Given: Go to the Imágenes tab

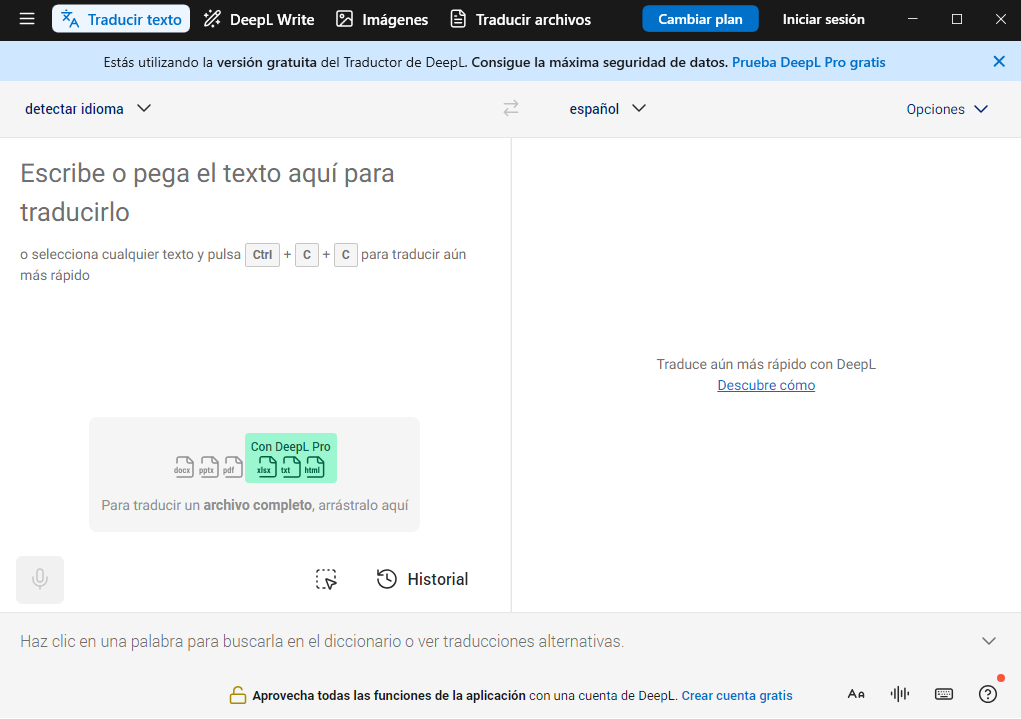Looking at the screenshot, I should 382,19.
